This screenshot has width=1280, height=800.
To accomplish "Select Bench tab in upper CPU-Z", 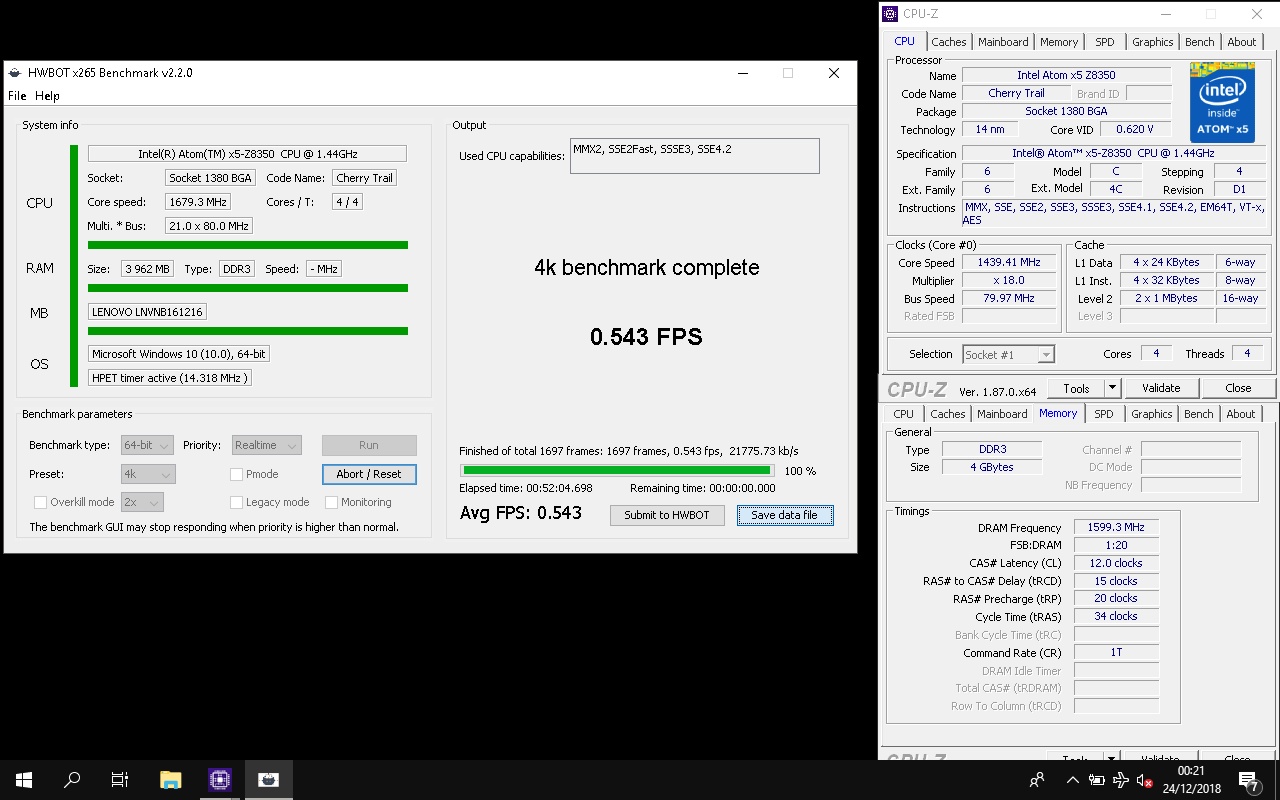I will [1200, 42].
